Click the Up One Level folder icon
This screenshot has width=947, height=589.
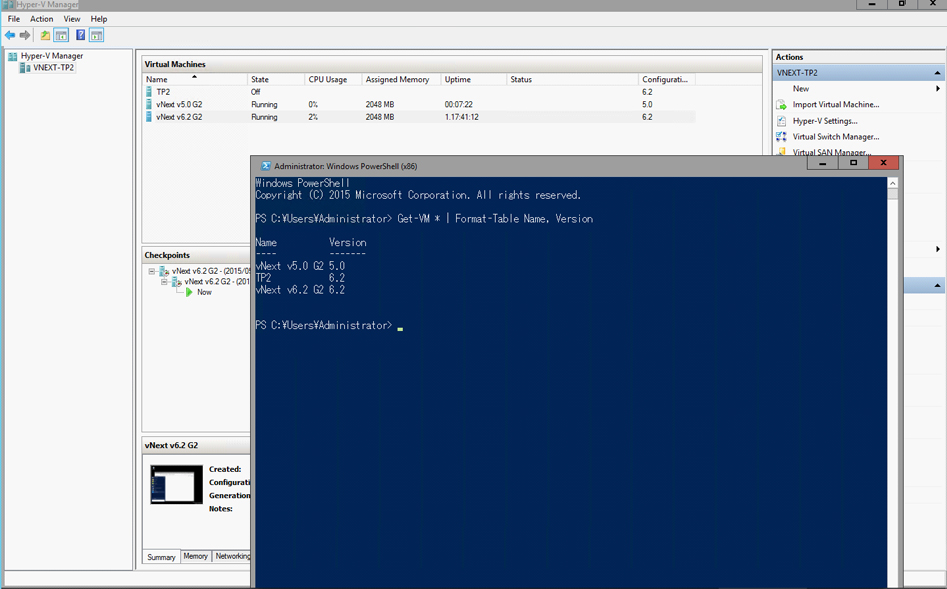pos(45,36)
